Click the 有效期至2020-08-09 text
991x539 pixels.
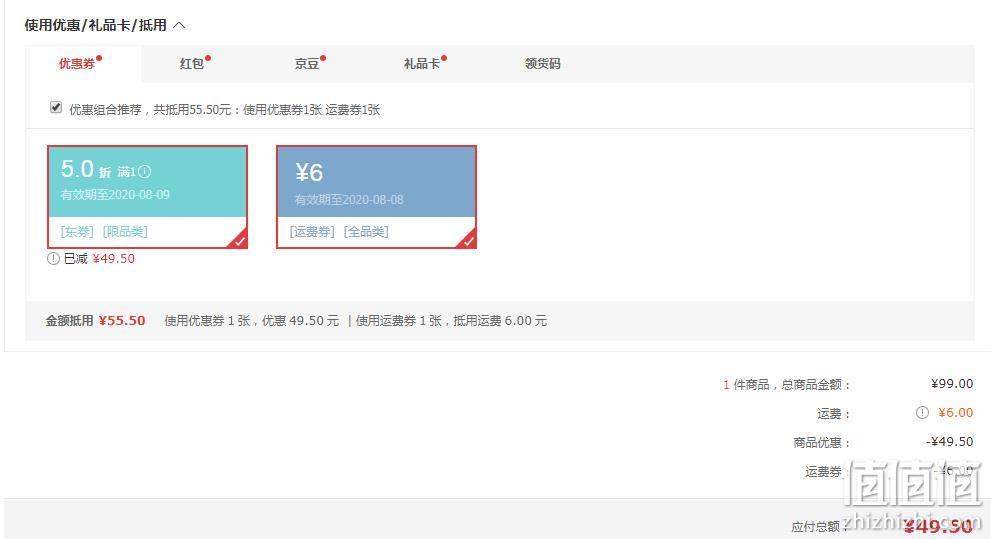pos(115,195)
